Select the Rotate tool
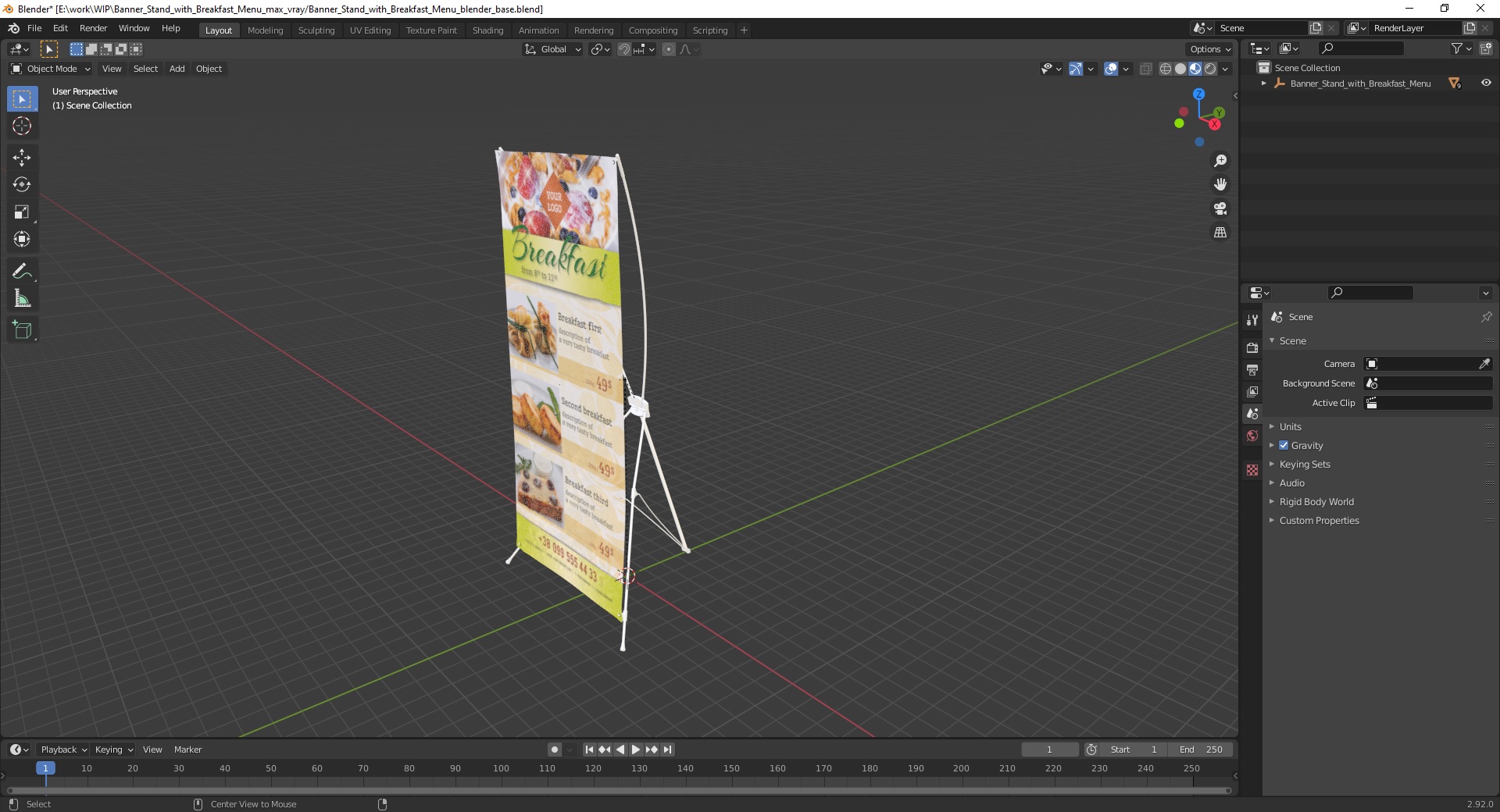This screenshot has width=1500, height=812. [22, 185]
